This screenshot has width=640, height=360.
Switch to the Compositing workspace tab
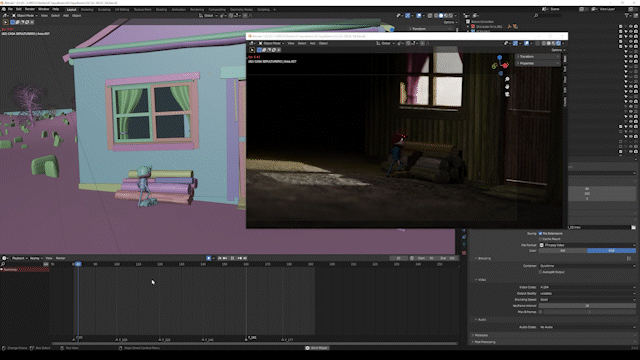[x=217, y=9]
